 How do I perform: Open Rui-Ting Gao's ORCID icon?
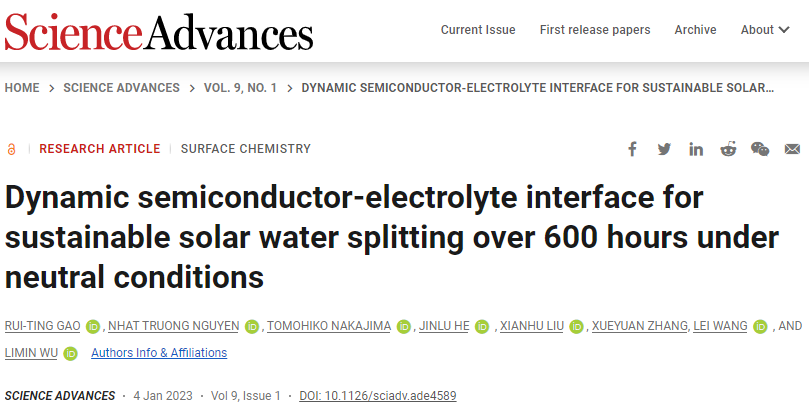(92, 326)
